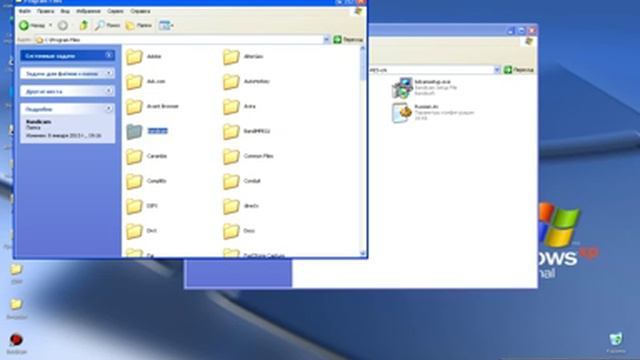Collapse the Подробно details panel
The height and width of the screenshot is (360, 640).
(109, 109)
